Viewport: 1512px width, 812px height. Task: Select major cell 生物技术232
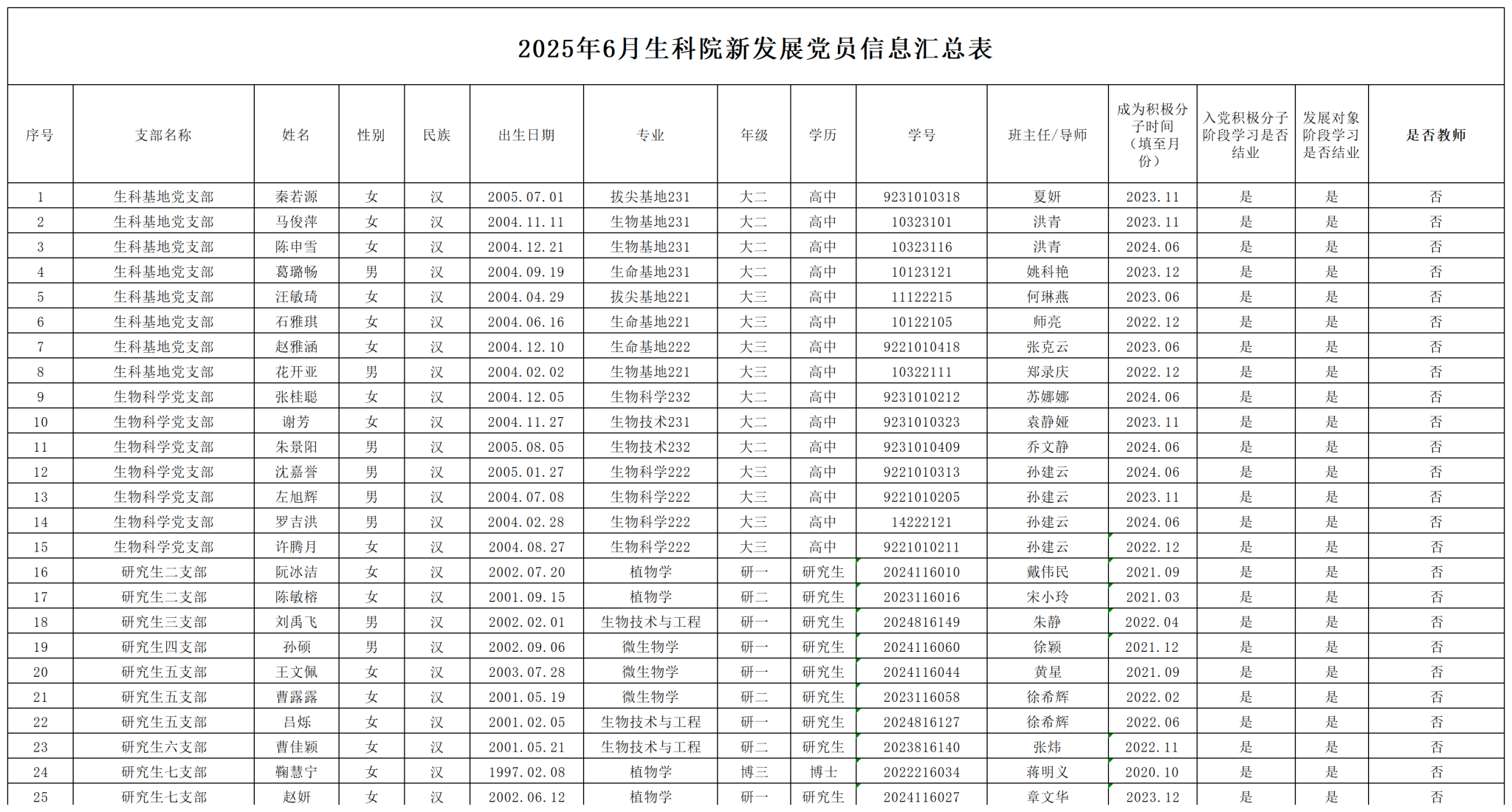click(x=650, y=447)
